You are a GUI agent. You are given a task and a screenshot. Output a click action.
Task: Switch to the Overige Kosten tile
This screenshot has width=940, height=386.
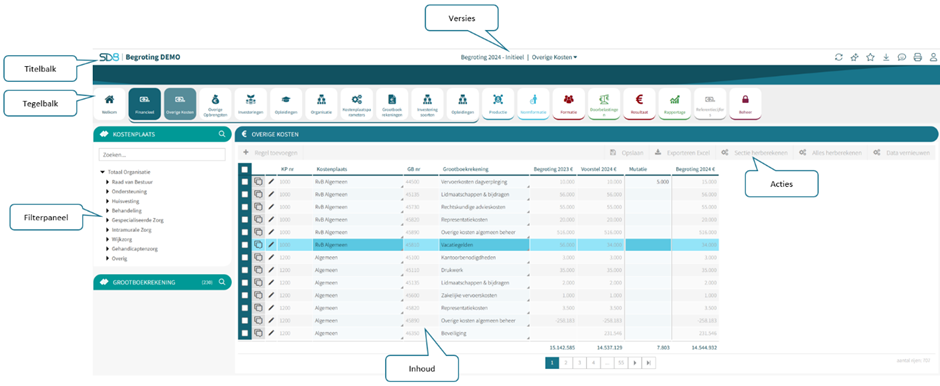(x=180, y=104)
